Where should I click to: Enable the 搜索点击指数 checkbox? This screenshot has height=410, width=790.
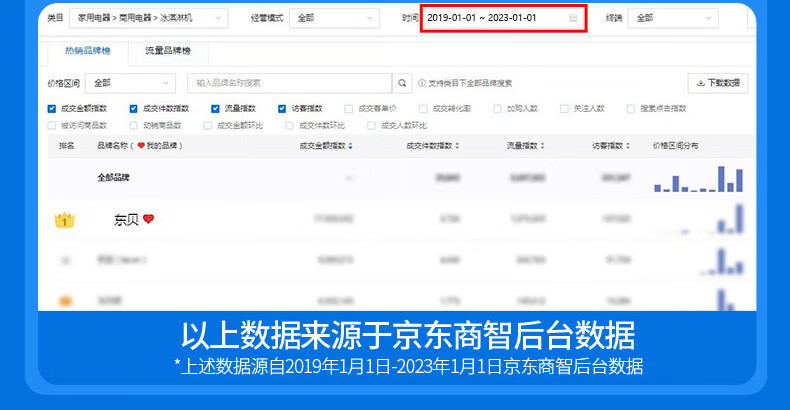pyautogui.click(x=631, y=109)
